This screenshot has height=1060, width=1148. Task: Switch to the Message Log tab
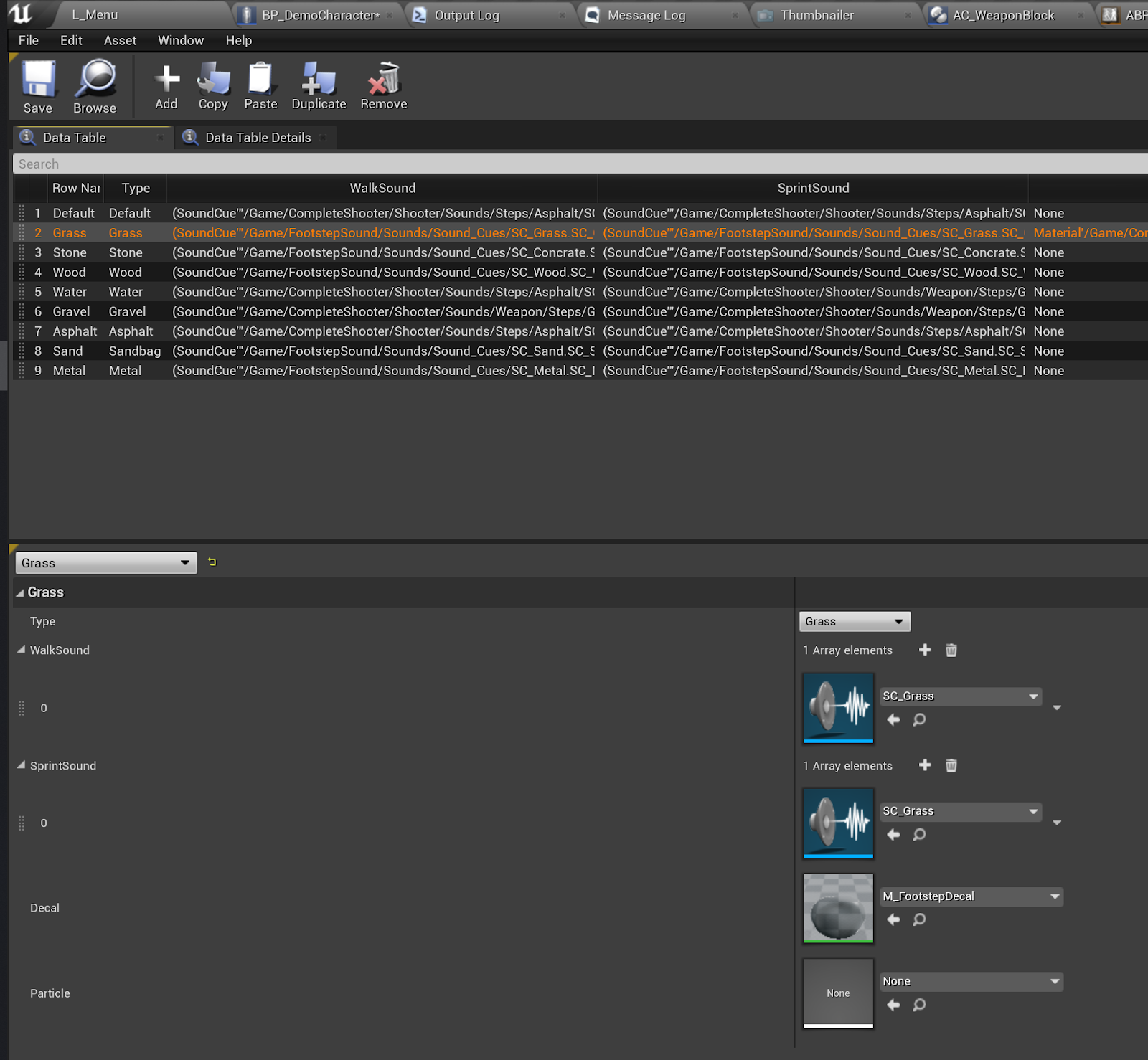click(x=664, y=15)
